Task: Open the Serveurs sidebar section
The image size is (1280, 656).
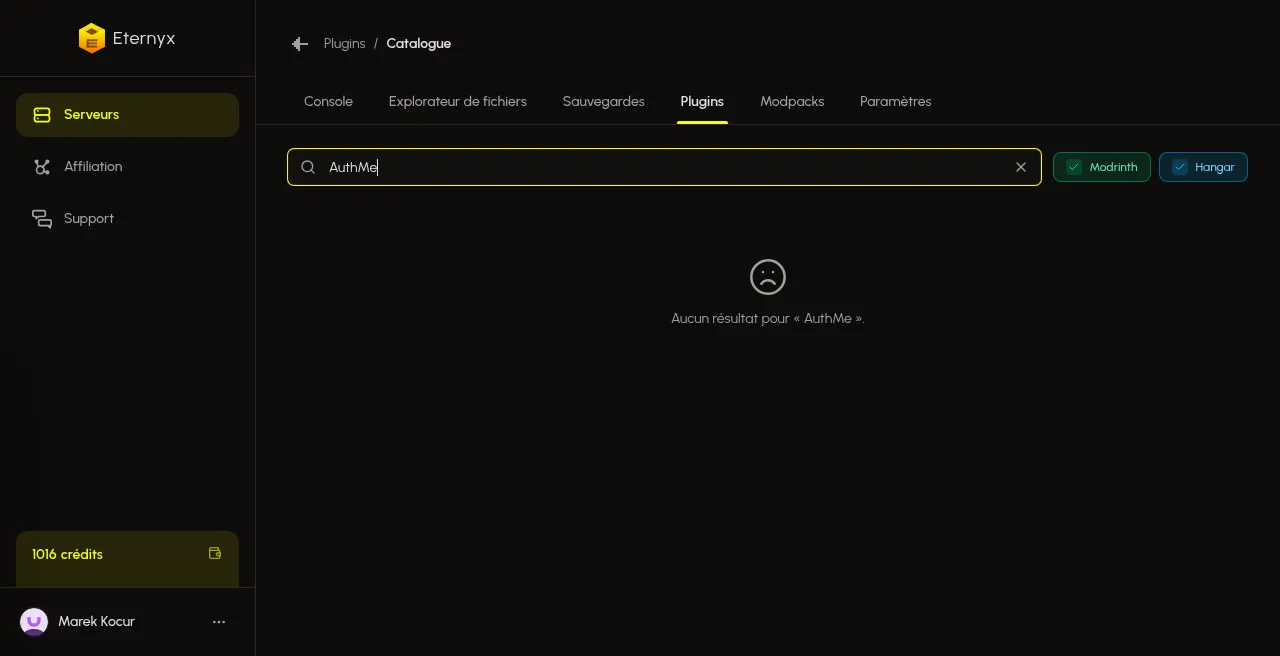Action: click(x=127, y=115)
